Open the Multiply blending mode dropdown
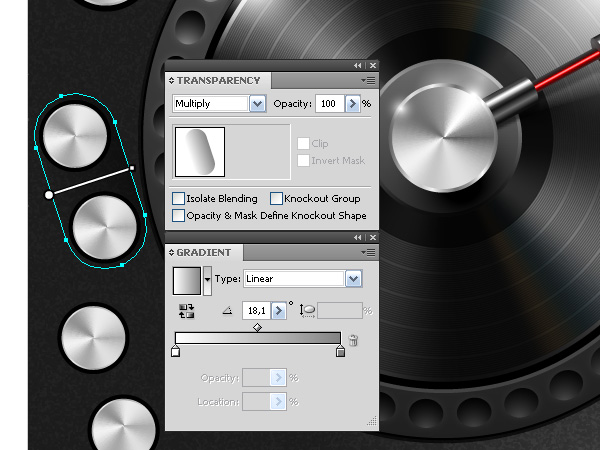 pyautogui.click(x=258, y=104)
